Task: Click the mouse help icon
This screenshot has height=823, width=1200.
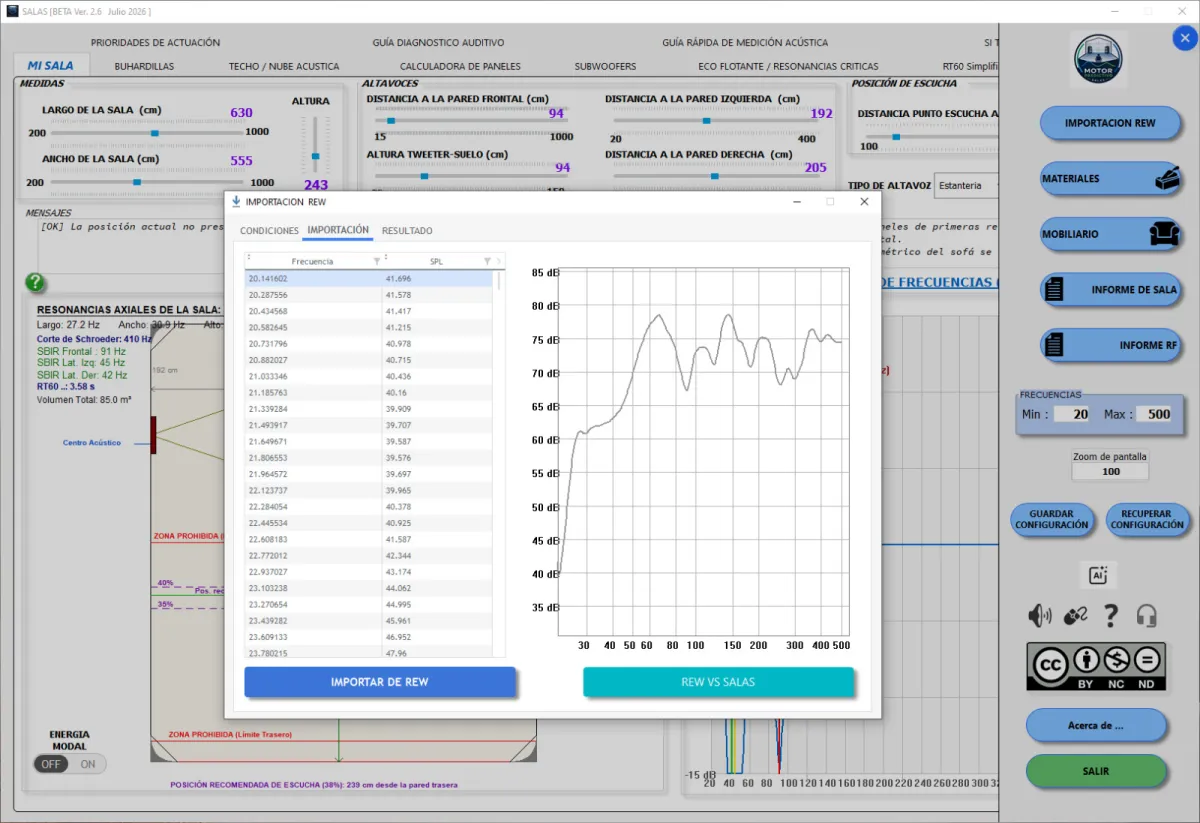Action: (1075, 615)
